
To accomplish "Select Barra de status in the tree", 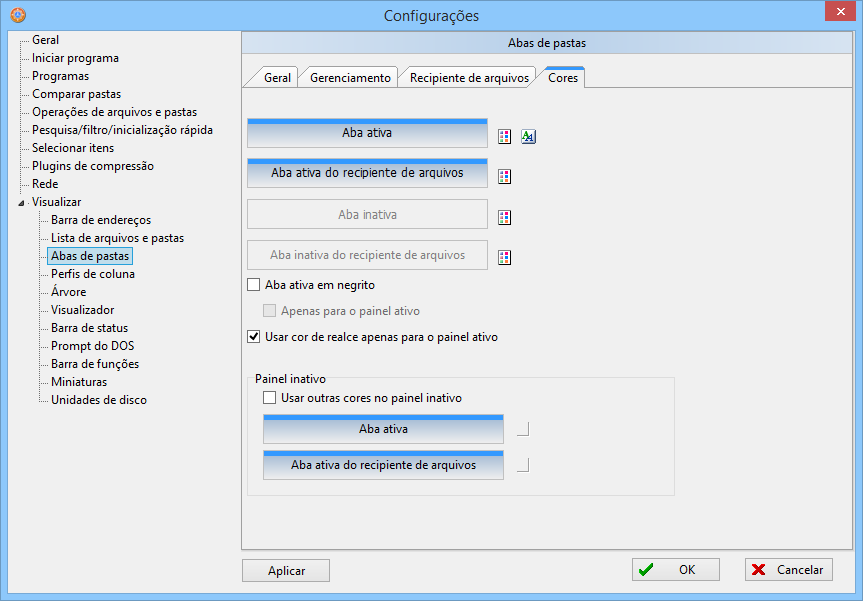I will click(x=89, y=328).
